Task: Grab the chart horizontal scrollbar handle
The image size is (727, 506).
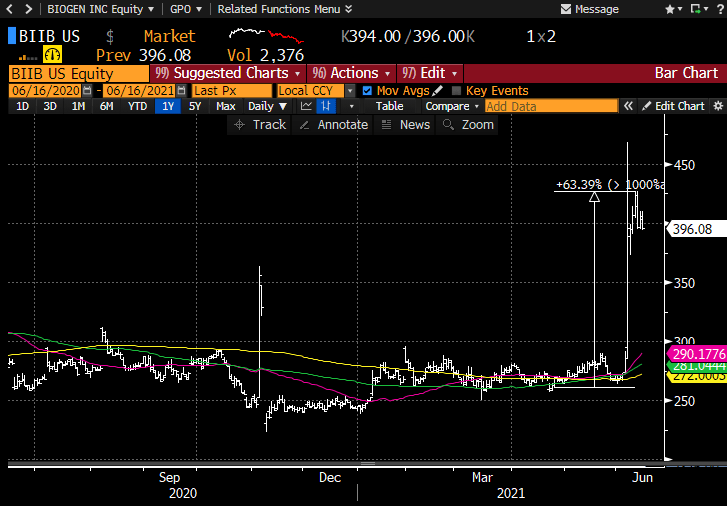Action: pyautogui.click(x=368, y=463)
